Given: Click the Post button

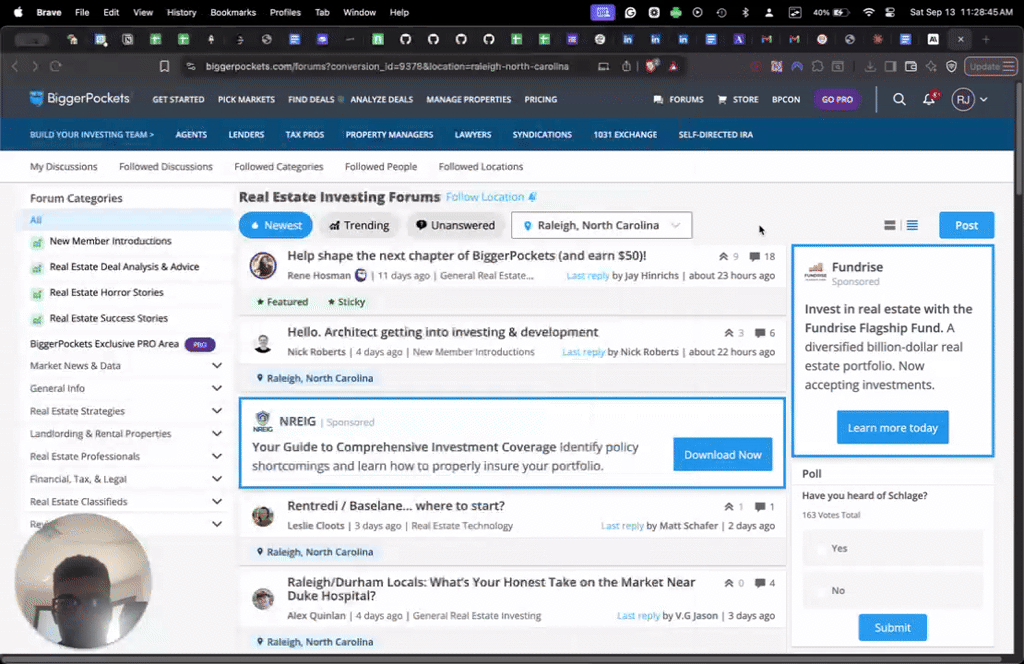Looking at the screenshot, I should tap(967, 225).
